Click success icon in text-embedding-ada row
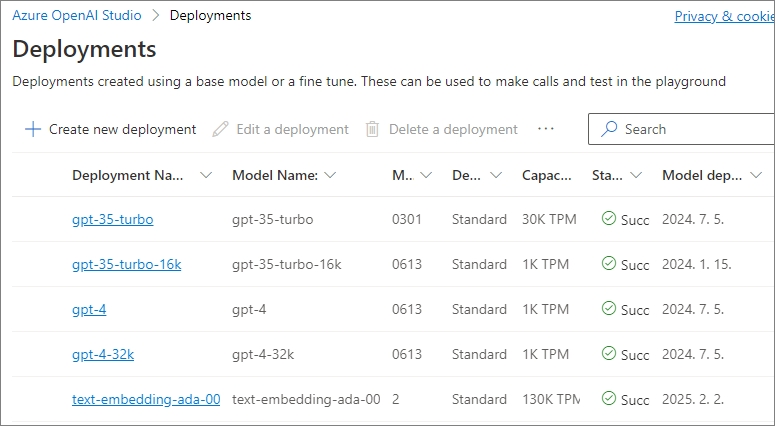The height and width of the screenshot is (426, 775). [x=608, y=399]
